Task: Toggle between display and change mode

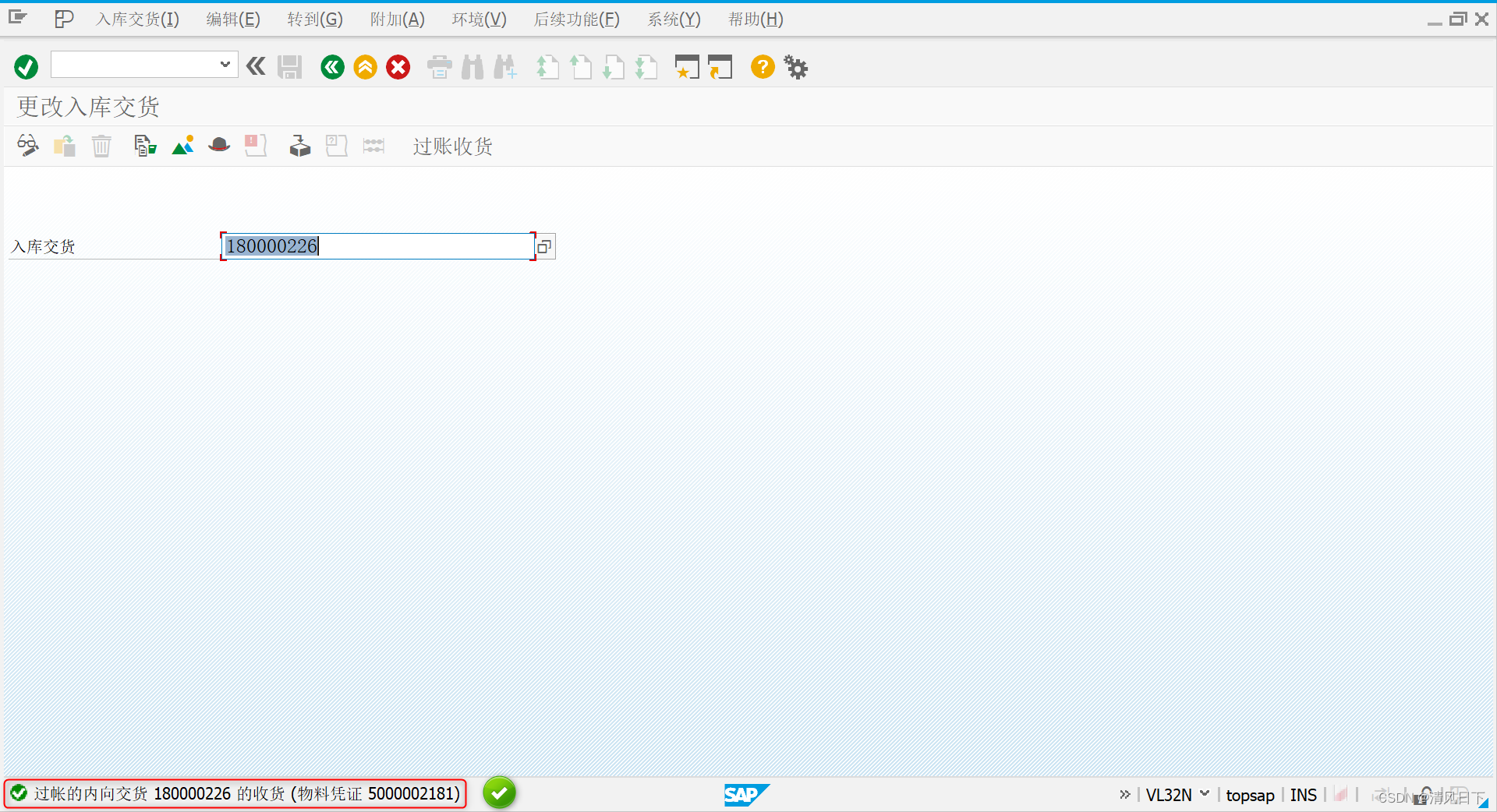Action: click(x=27, y=145)
